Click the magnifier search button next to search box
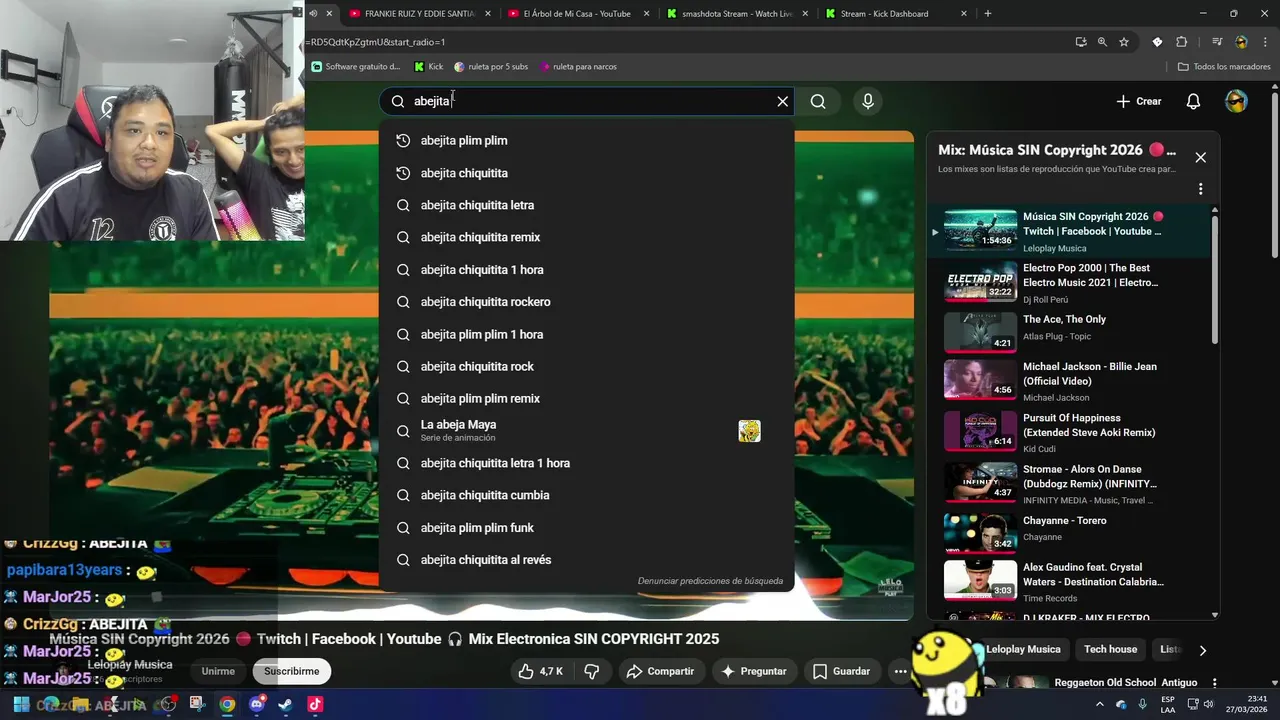 pyautogui.click(x=818, y=101)
